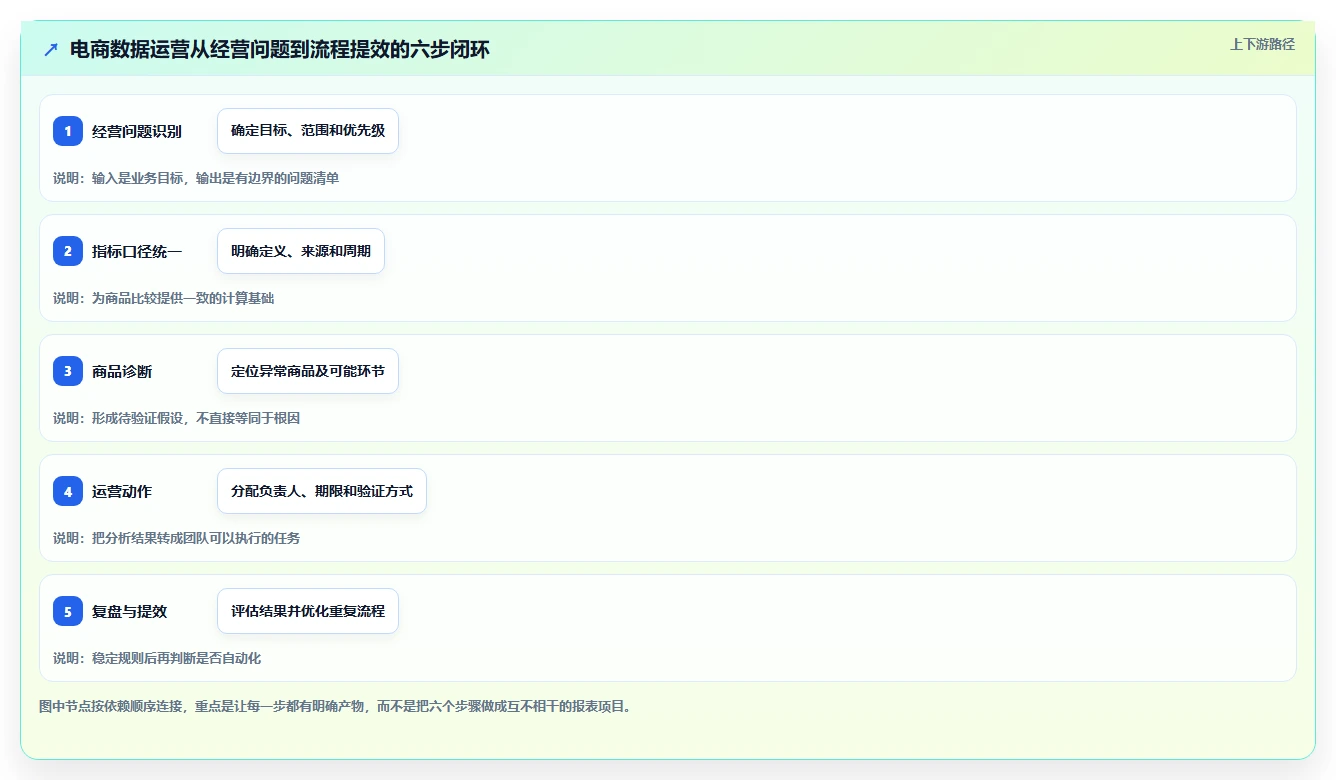1336x780 pixels.
Task: Select the 商品诊断 step title
Action: pyautogui.click(x=122, y=371)
